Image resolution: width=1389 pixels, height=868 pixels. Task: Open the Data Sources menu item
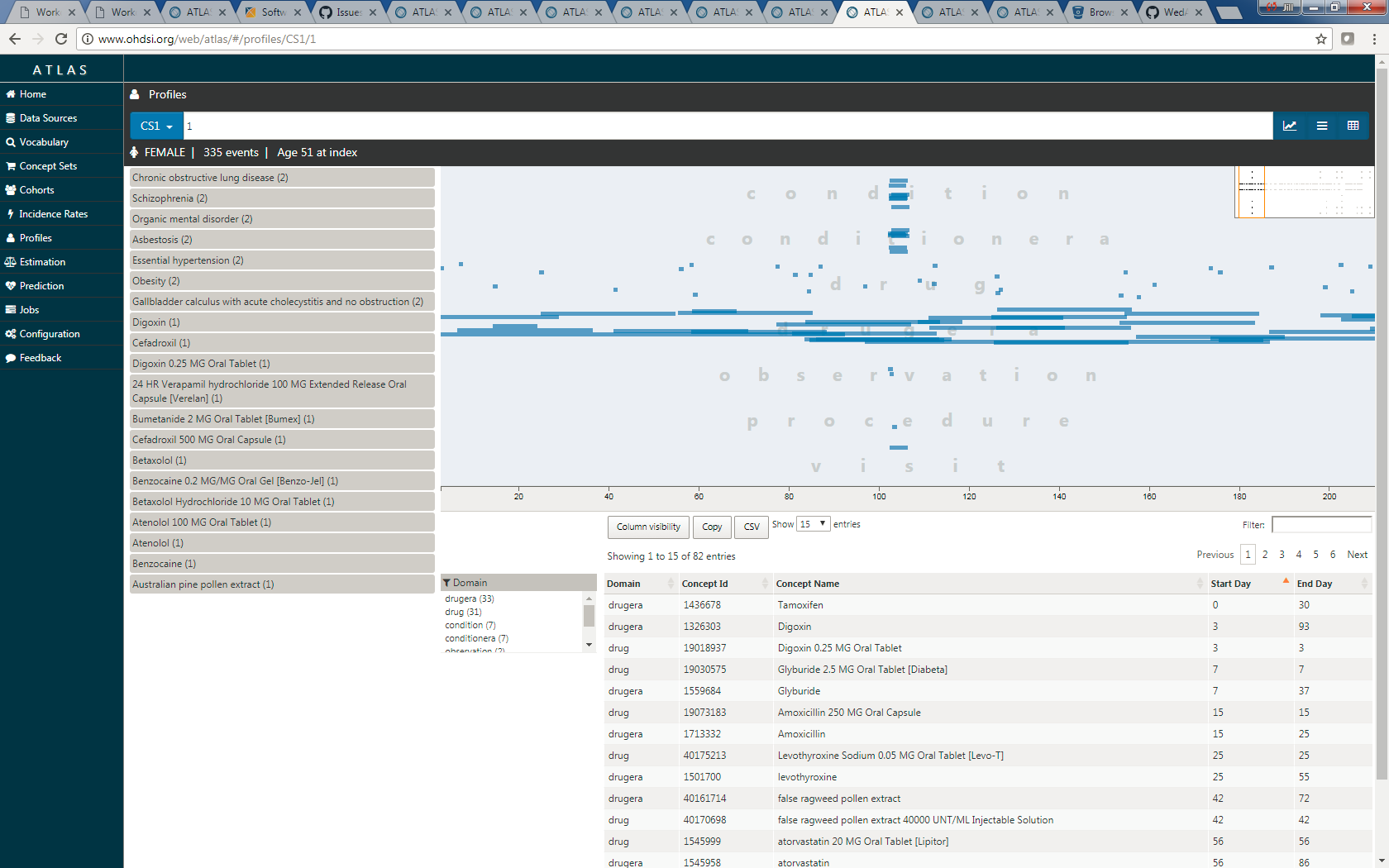click(x=48, y=118)
